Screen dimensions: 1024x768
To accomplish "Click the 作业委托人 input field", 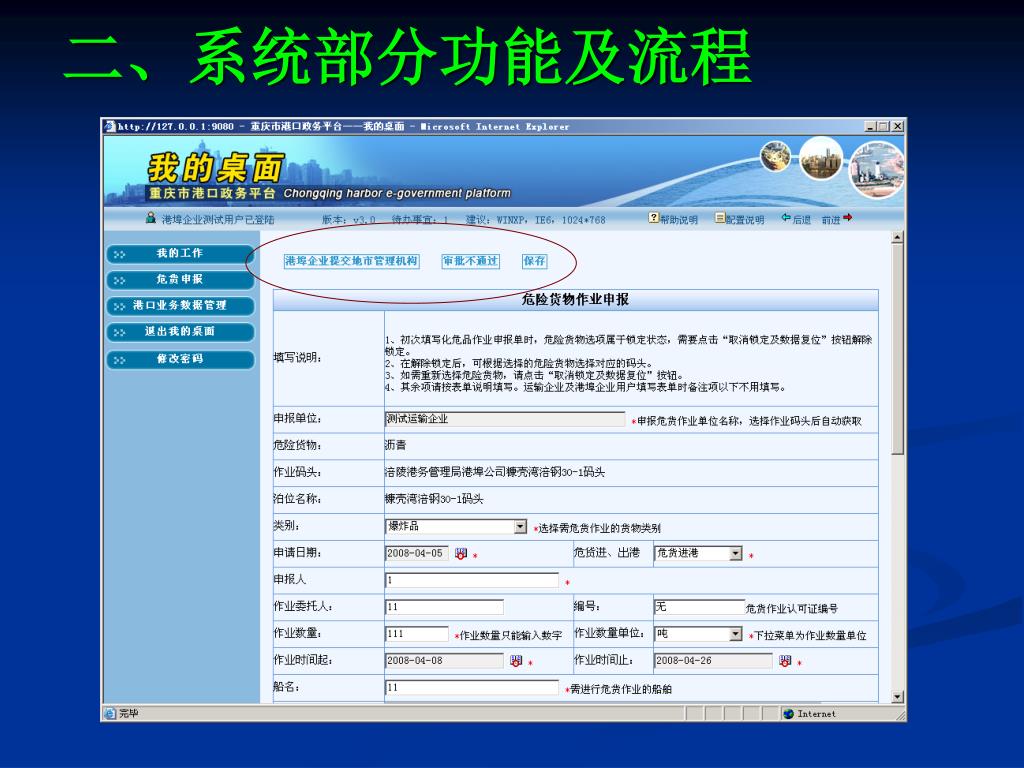I will [444, 607].
